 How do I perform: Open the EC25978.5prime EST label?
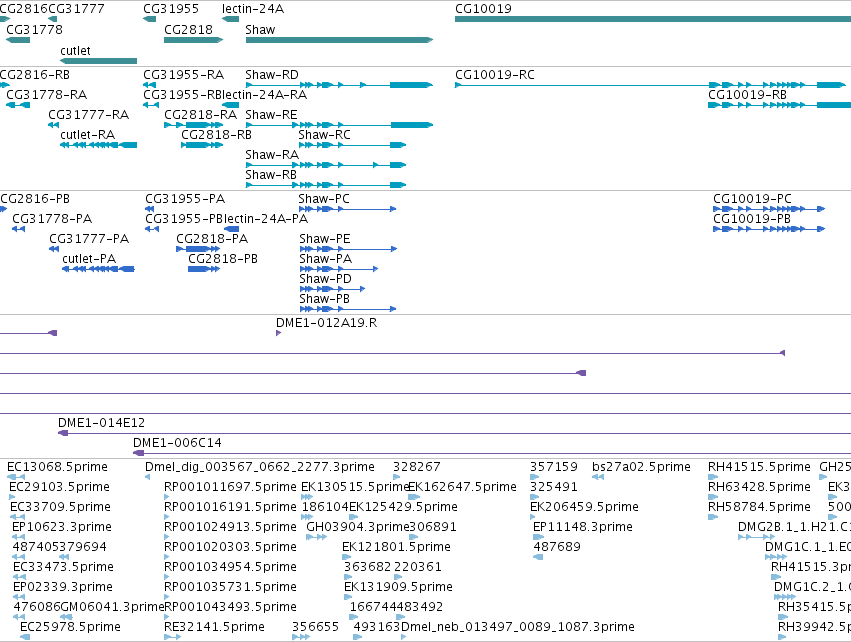(x=70, y=627)
